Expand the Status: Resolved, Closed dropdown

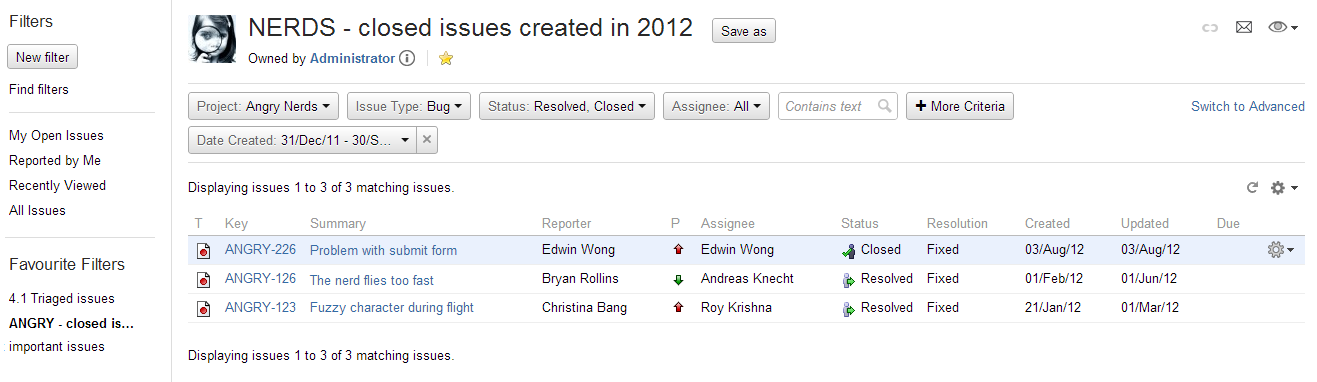tap(567, 106)
